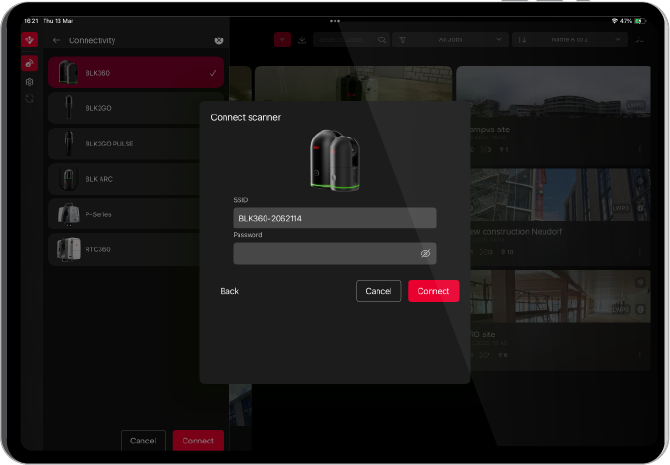Screen dimensions: 670x465
Task: Toggle password visibility eye icon
Action: click(x=425, y=254)
